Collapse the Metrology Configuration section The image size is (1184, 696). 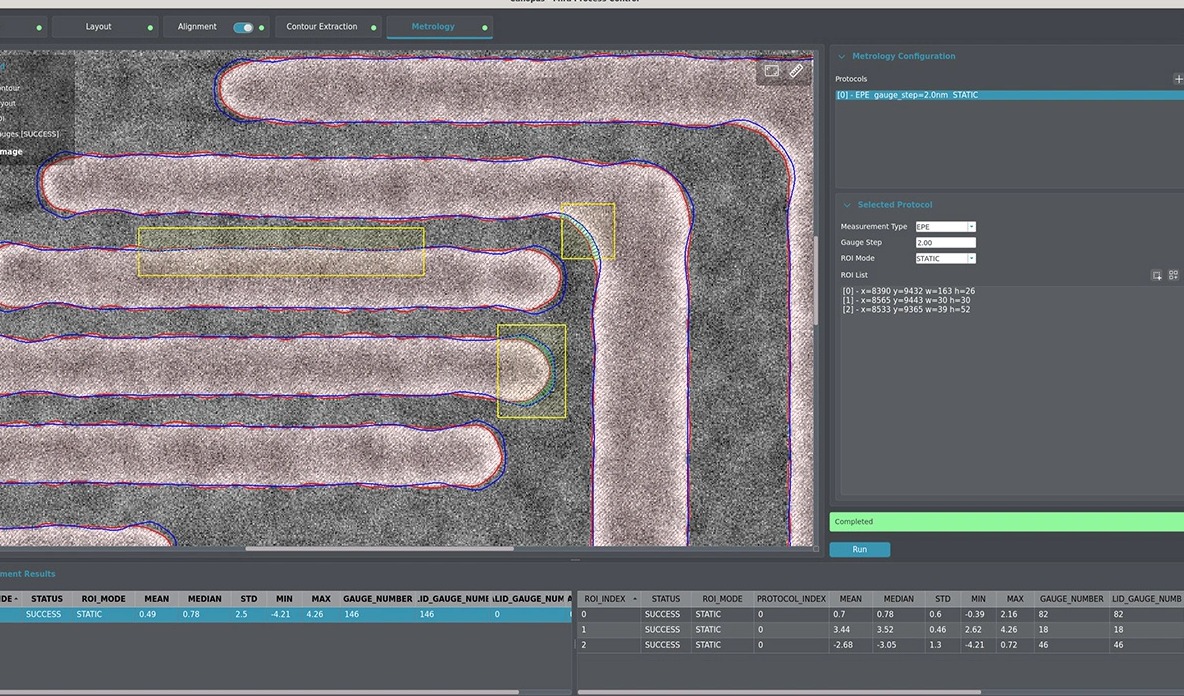[x=842, y=57]
